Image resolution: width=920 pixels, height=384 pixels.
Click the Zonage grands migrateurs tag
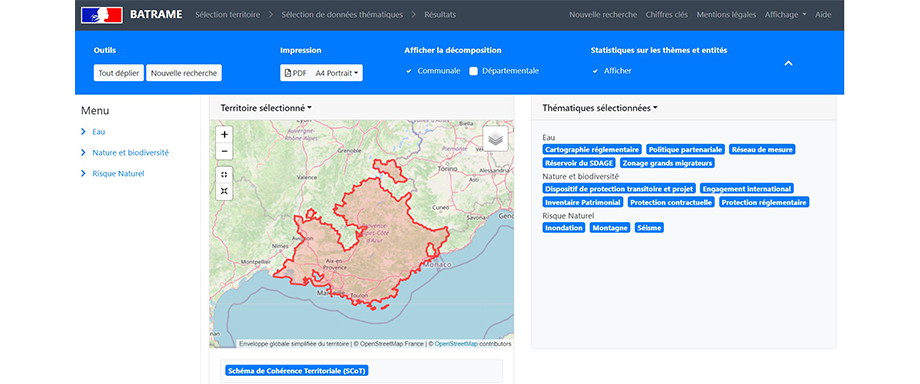(667, 163)
